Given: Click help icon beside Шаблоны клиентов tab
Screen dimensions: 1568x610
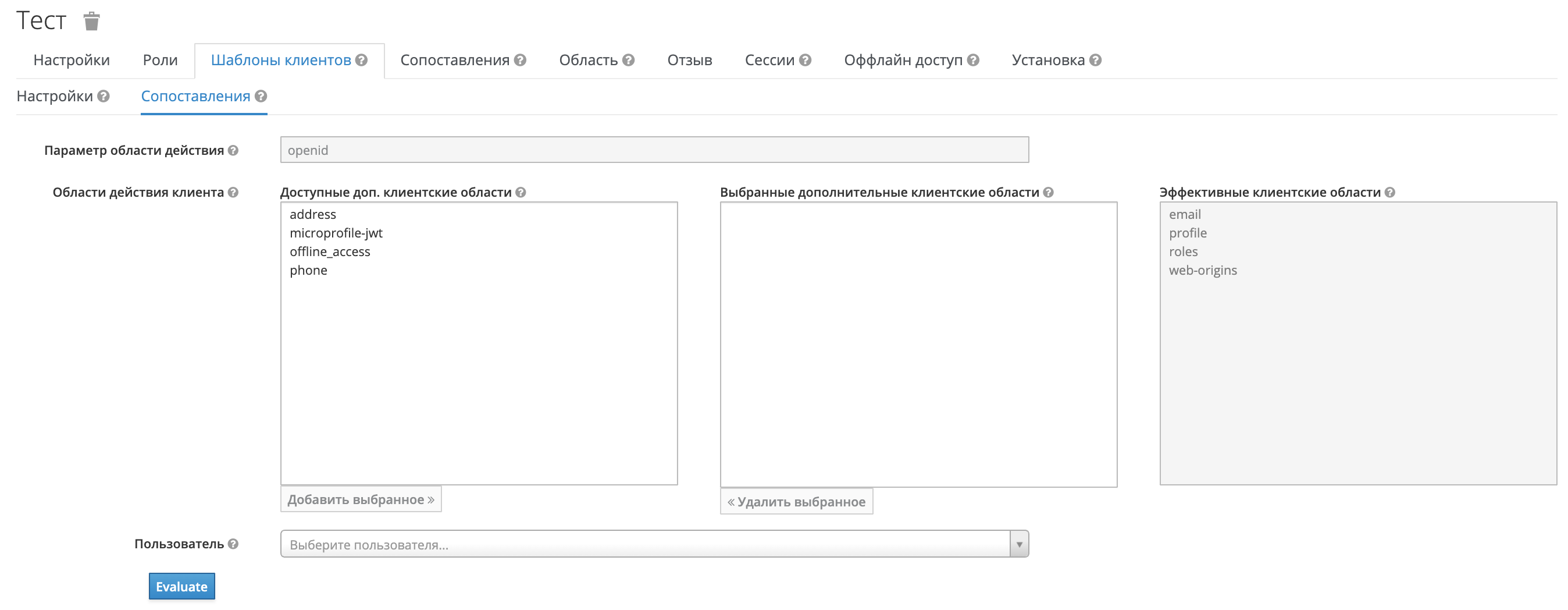Looking at the screenshot, I should (362, 61).
